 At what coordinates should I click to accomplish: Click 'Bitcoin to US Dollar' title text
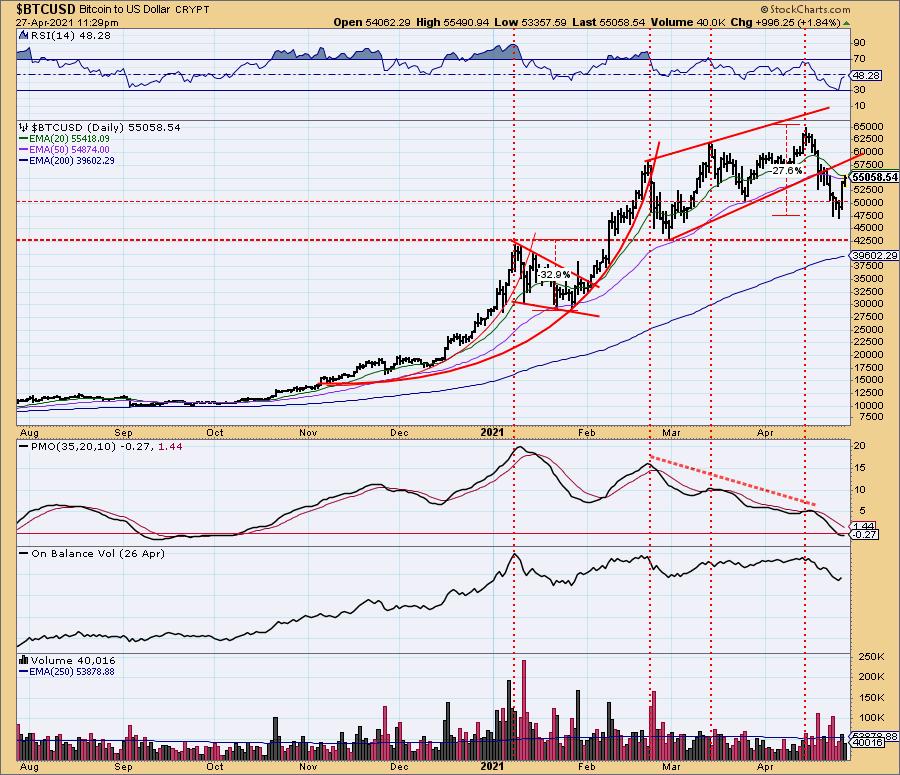coord(125,10)
